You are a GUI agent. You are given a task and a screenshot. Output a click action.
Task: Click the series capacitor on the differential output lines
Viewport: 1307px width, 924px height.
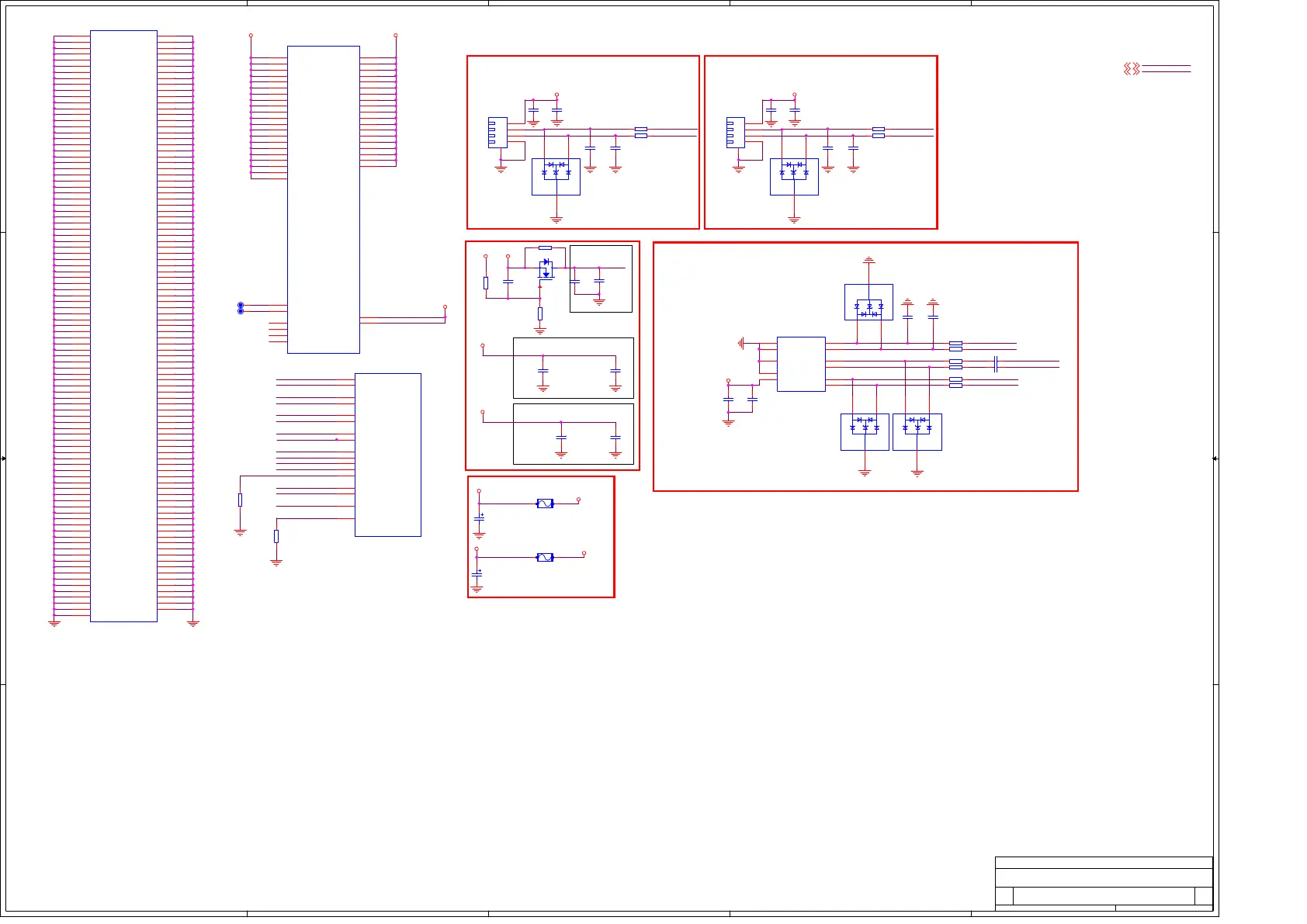click(995, 364)
